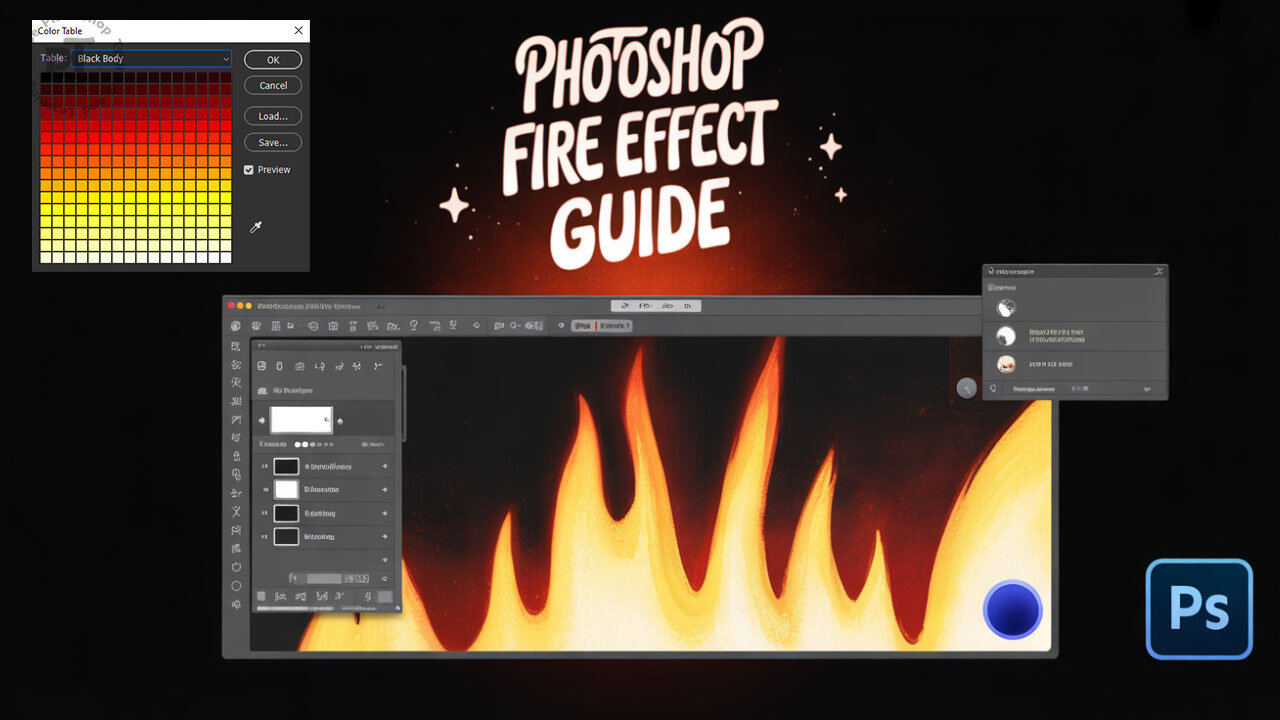Image resolution: width=1280 pixels, height=720 pixels.
Task: Click the Photoshop Ps logo icon
Action: click(x=1199, y=609)
